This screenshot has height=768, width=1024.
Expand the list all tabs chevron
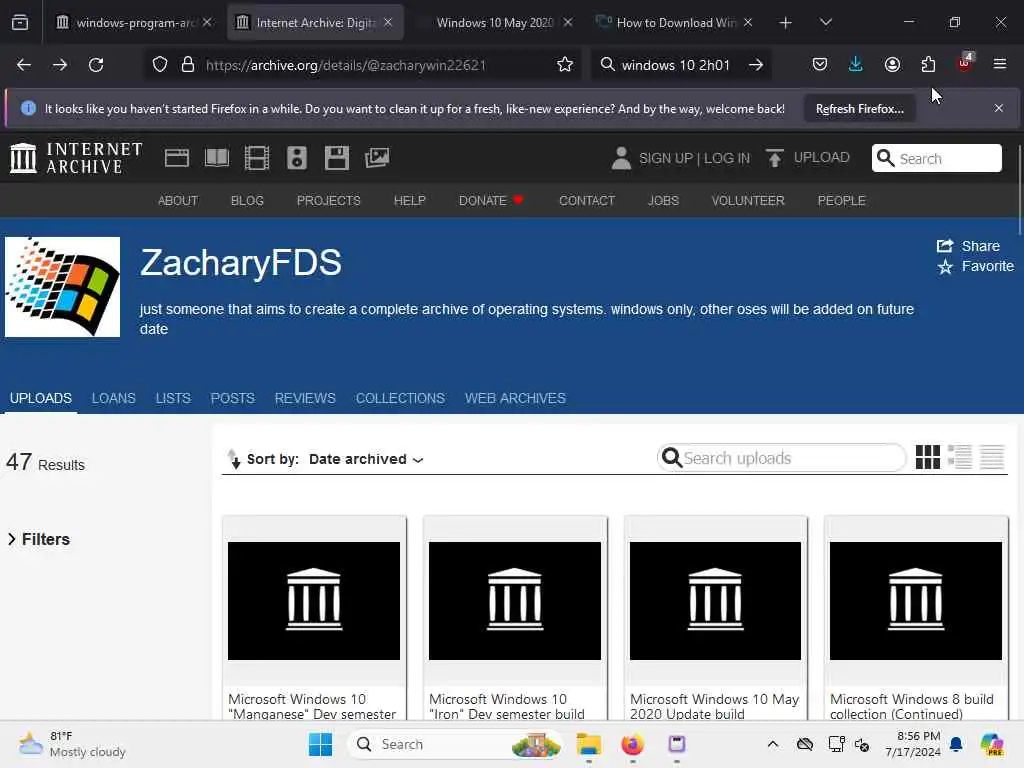825,22
